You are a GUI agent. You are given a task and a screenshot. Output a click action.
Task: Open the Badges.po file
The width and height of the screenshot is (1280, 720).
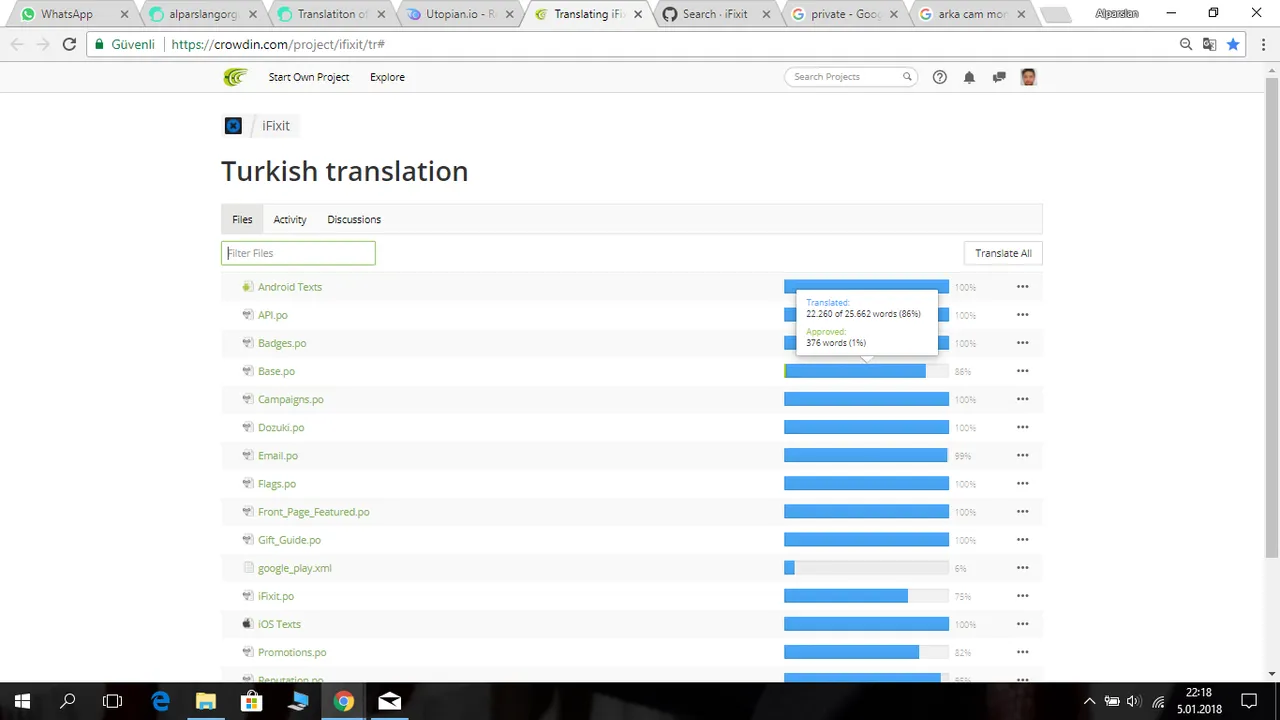click(x=282, y=343)
